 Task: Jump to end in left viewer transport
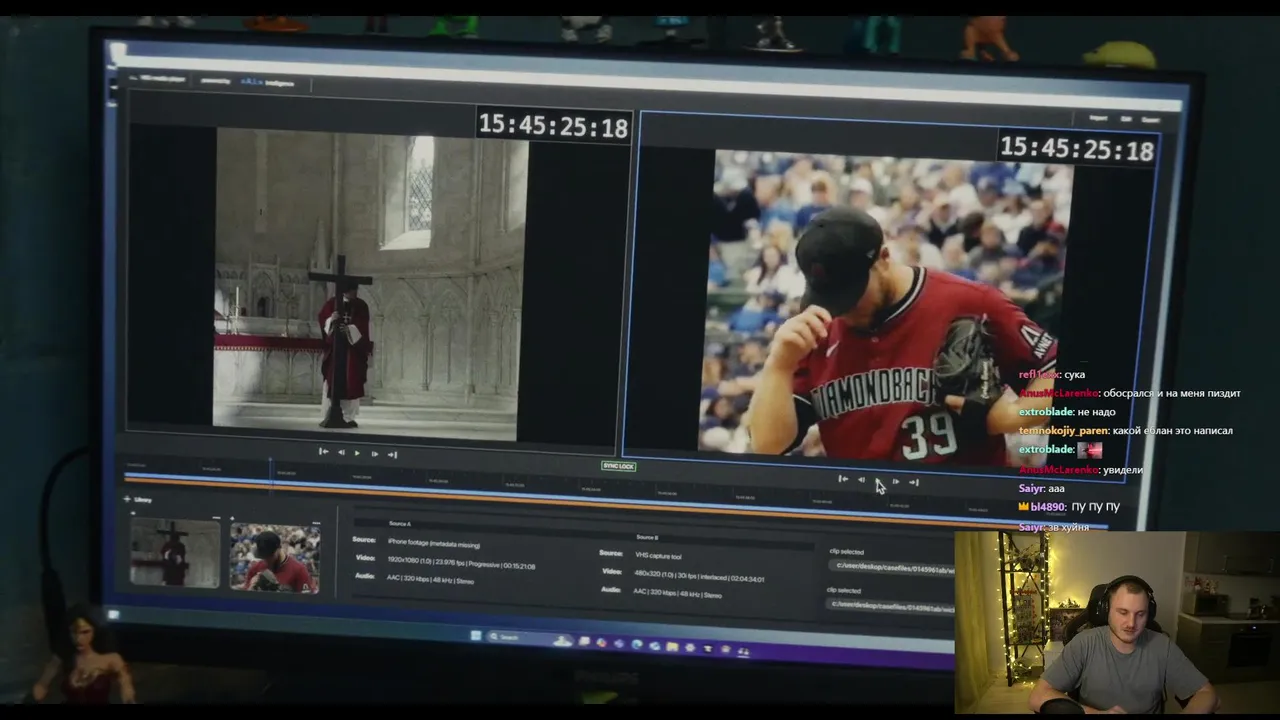pos(392,454)
